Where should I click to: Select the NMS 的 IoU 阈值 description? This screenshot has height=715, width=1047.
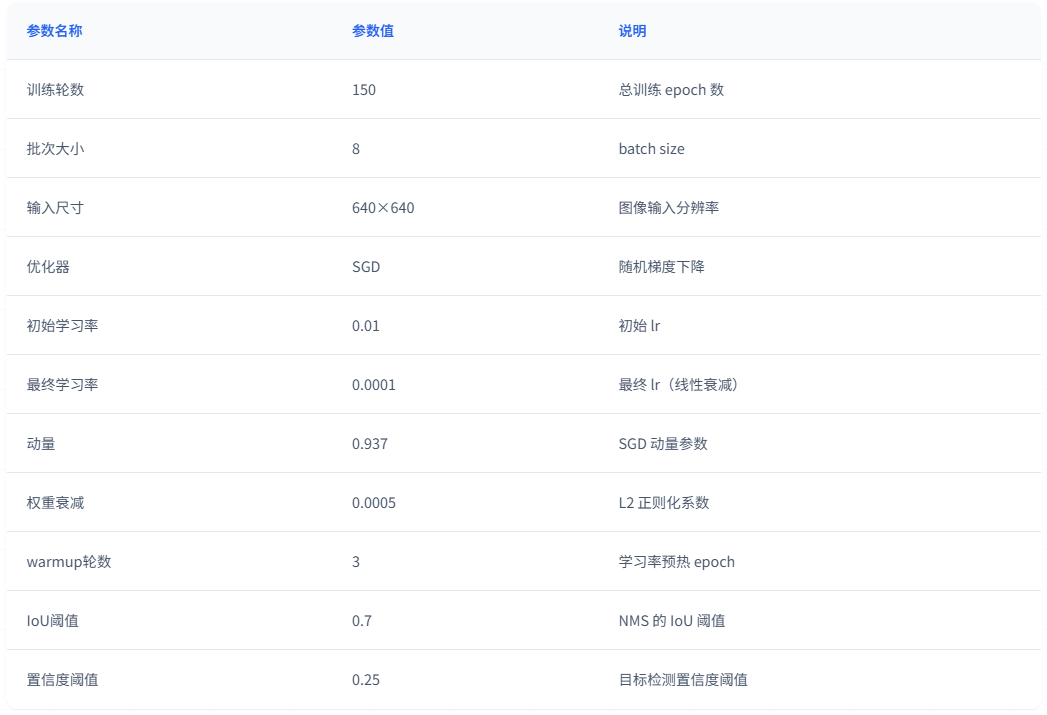671,621
